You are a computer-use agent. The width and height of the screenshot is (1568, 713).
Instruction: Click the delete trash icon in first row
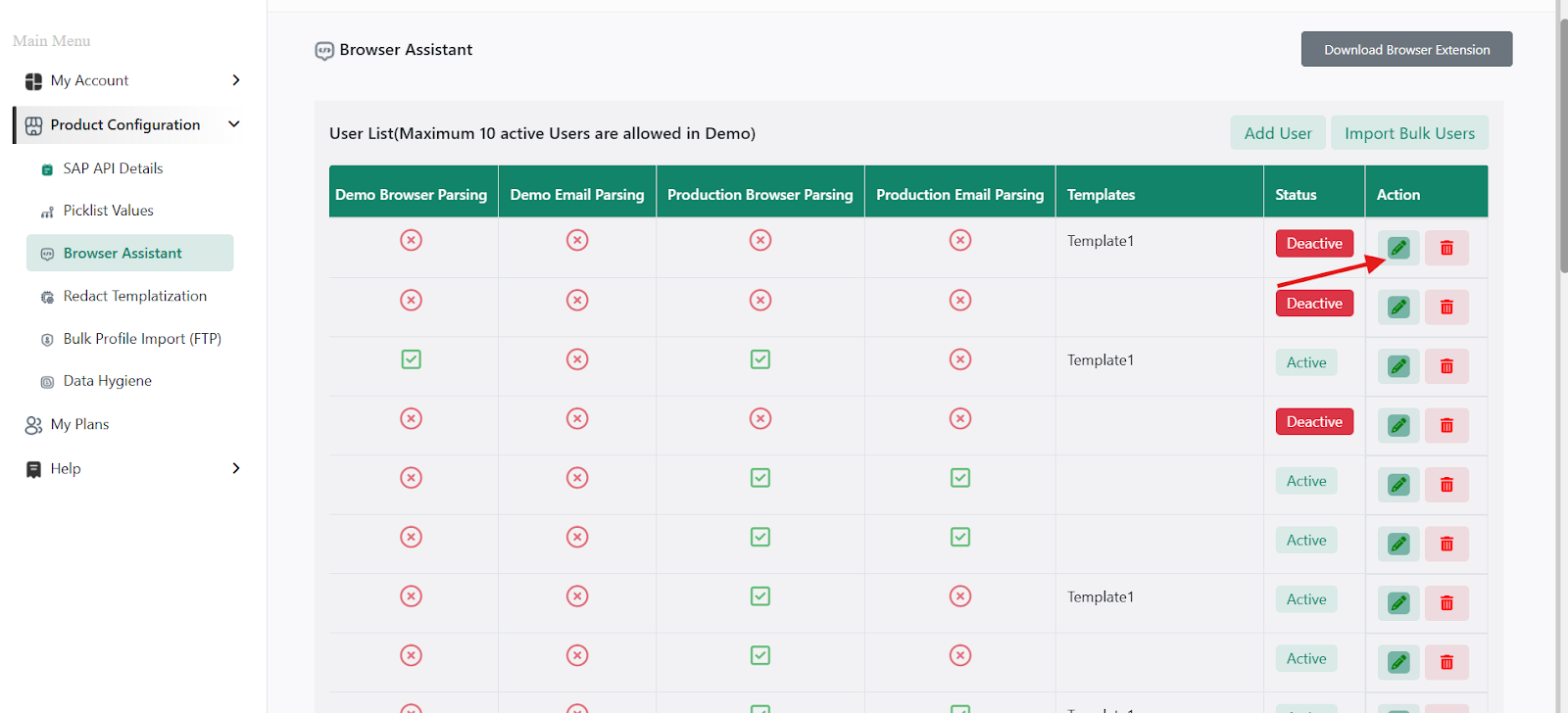1446,248
